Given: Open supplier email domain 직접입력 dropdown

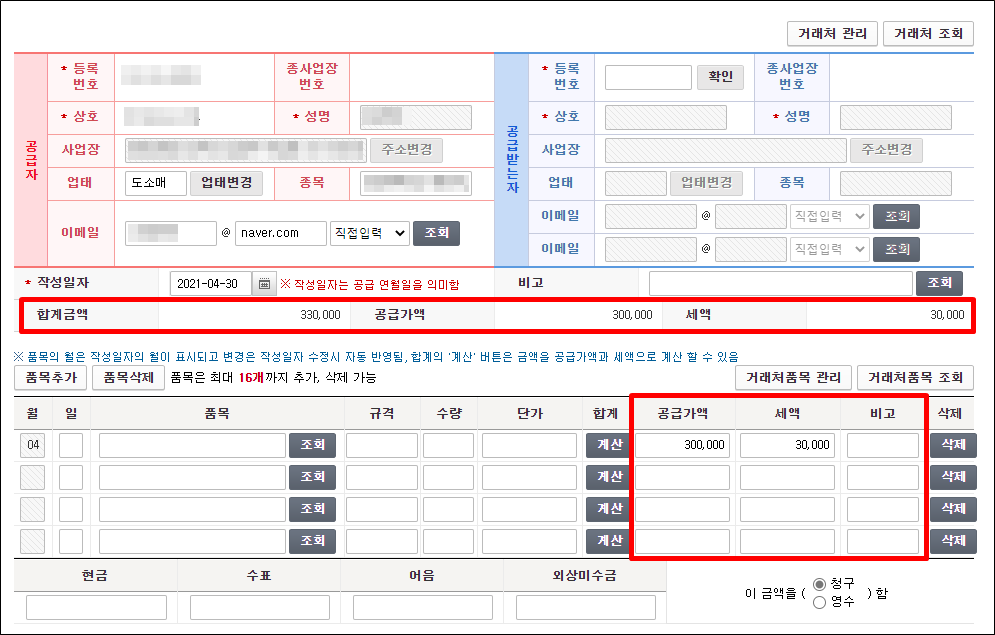Looking at the screenshot, I should pyautogui.click(x=369, y=233).
